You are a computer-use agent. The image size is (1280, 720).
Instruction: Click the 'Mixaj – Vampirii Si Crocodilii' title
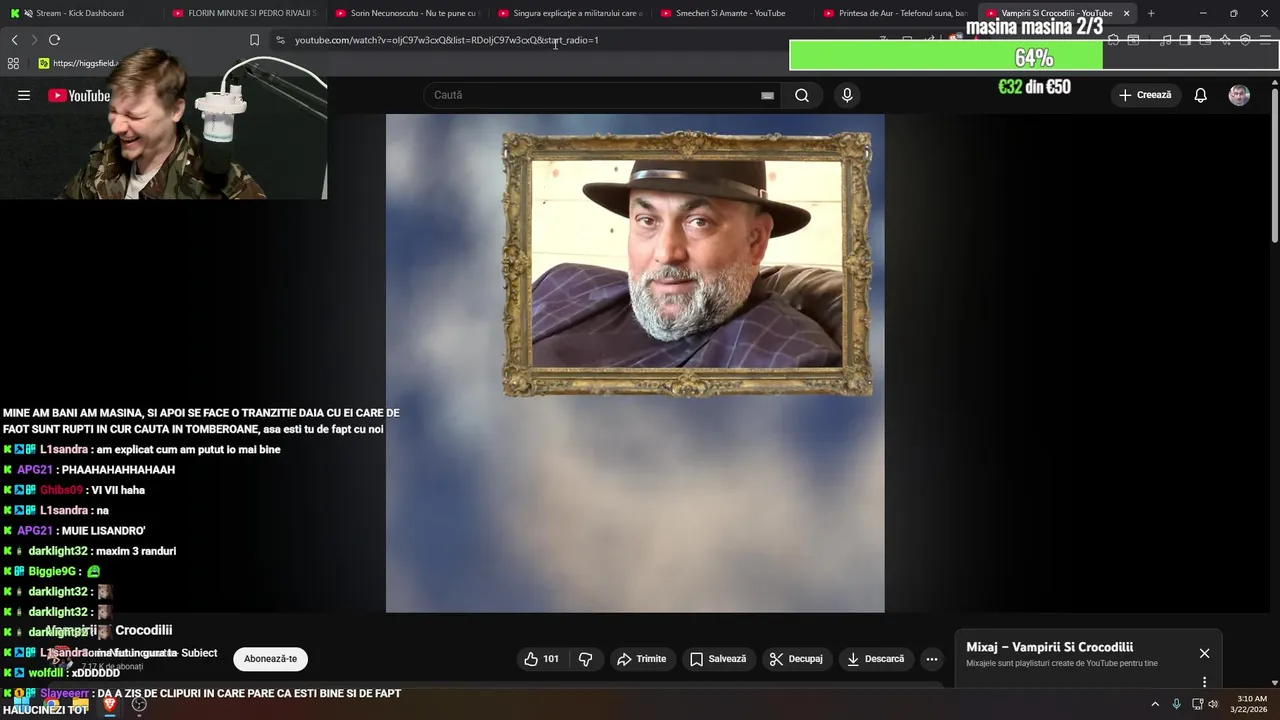(x=1049, y=647)
